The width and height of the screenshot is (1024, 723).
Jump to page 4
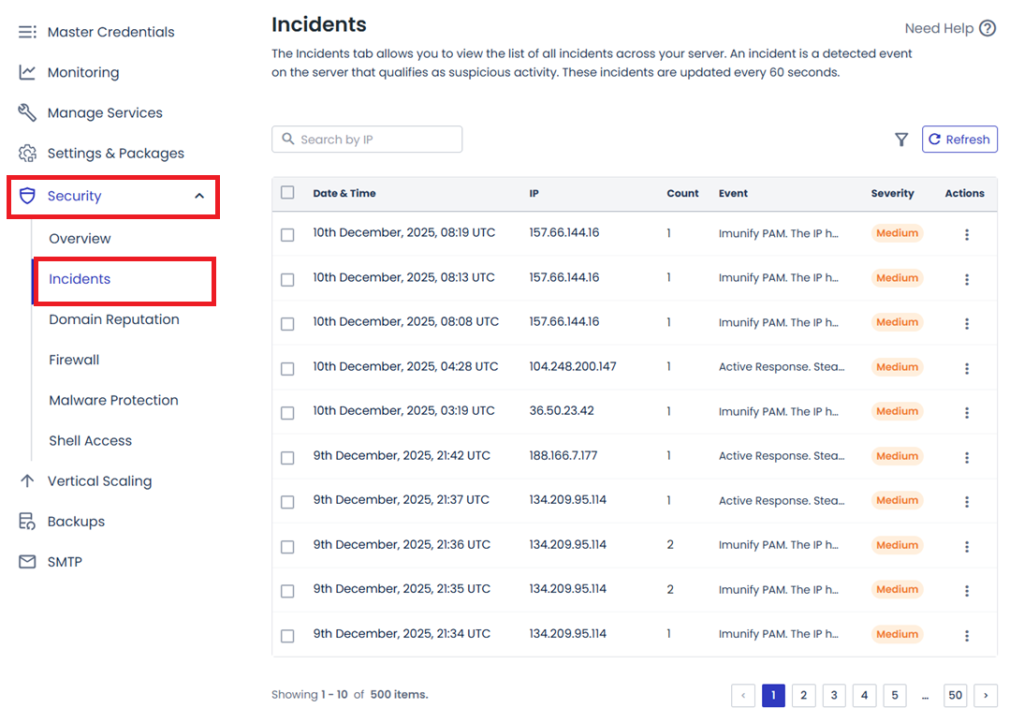864,696
